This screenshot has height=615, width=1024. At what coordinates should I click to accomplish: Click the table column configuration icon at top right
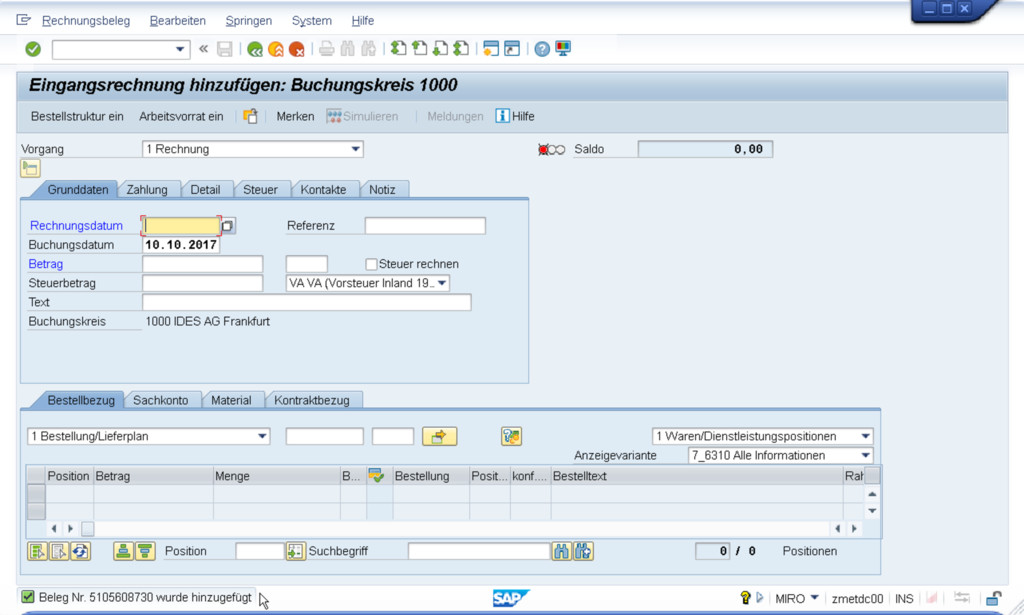point(872,475)
